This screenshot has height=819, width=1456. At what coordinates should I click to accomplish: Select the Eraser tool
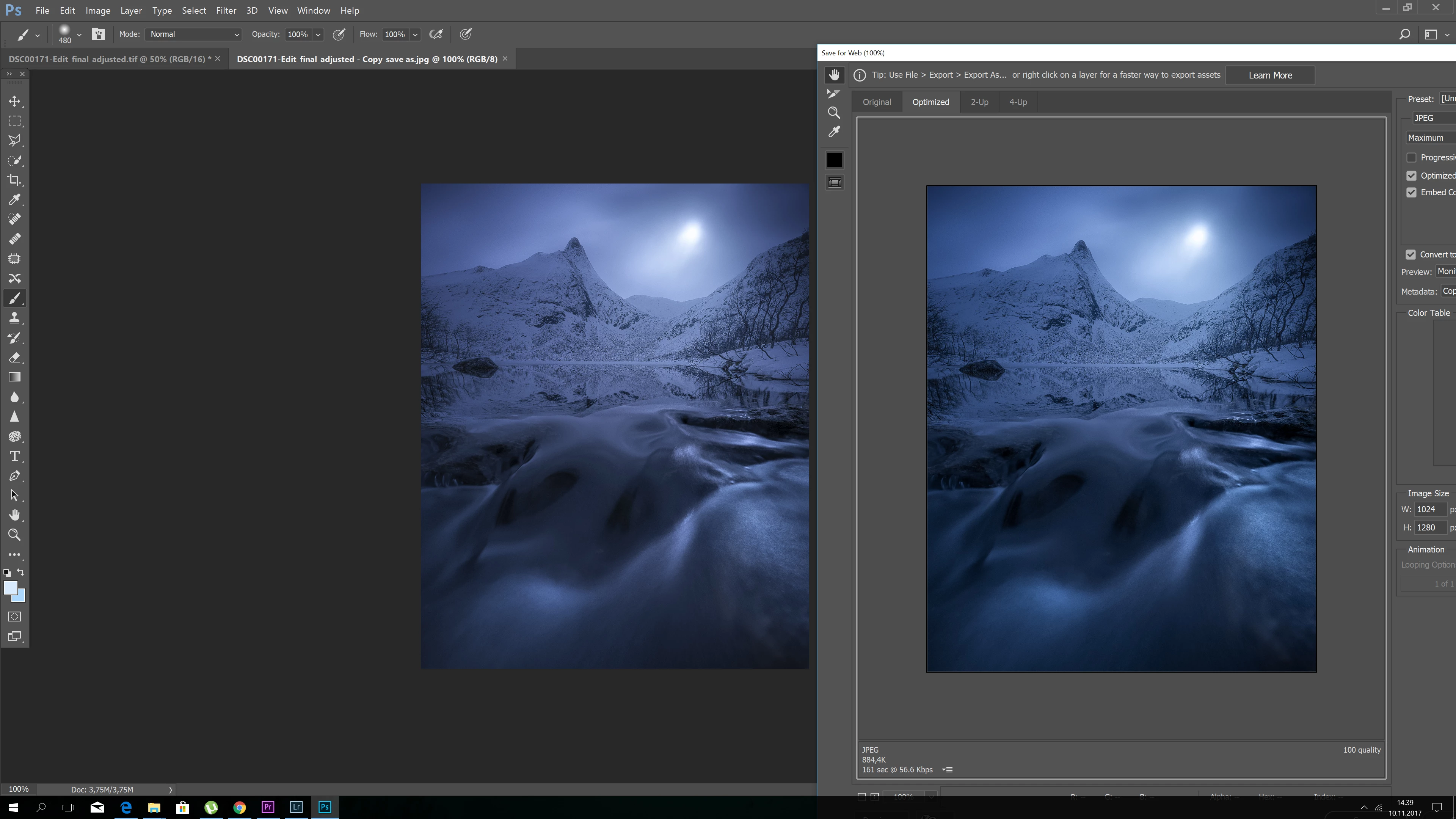15,357
